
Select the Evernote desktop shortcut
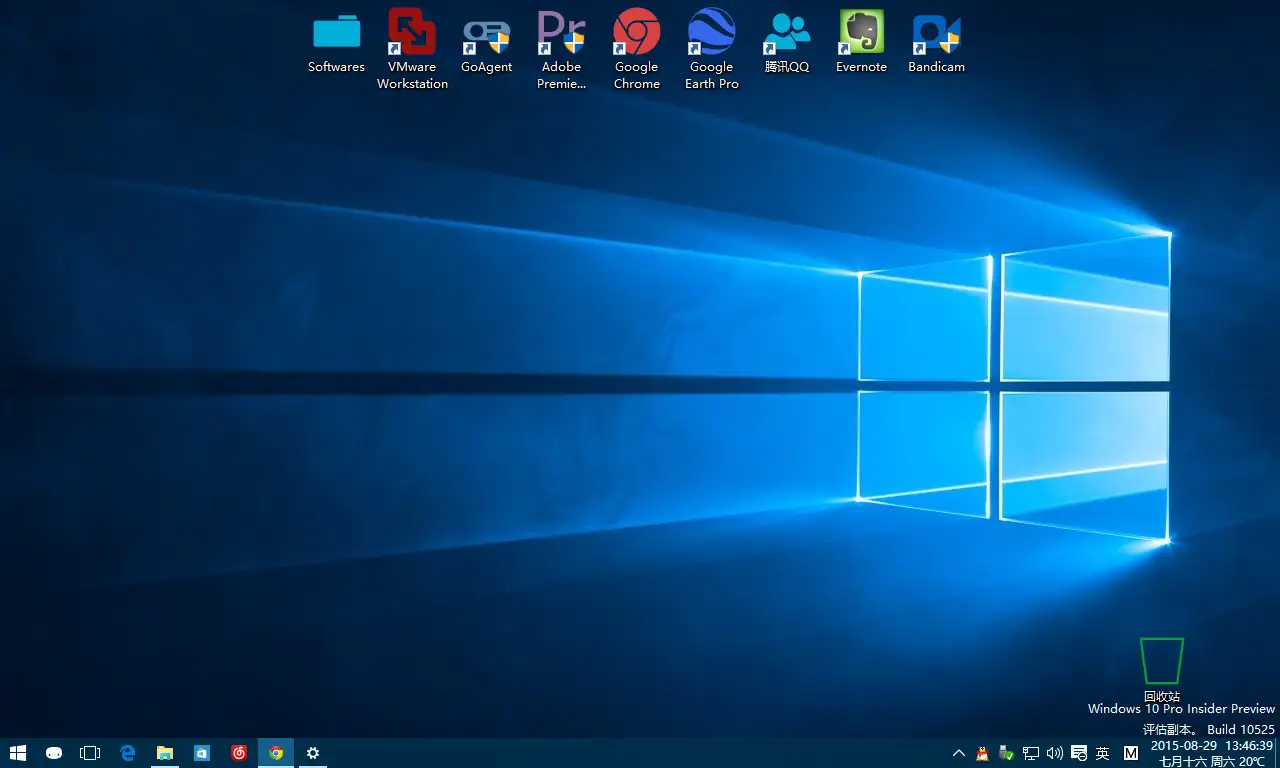click(862, 42)
